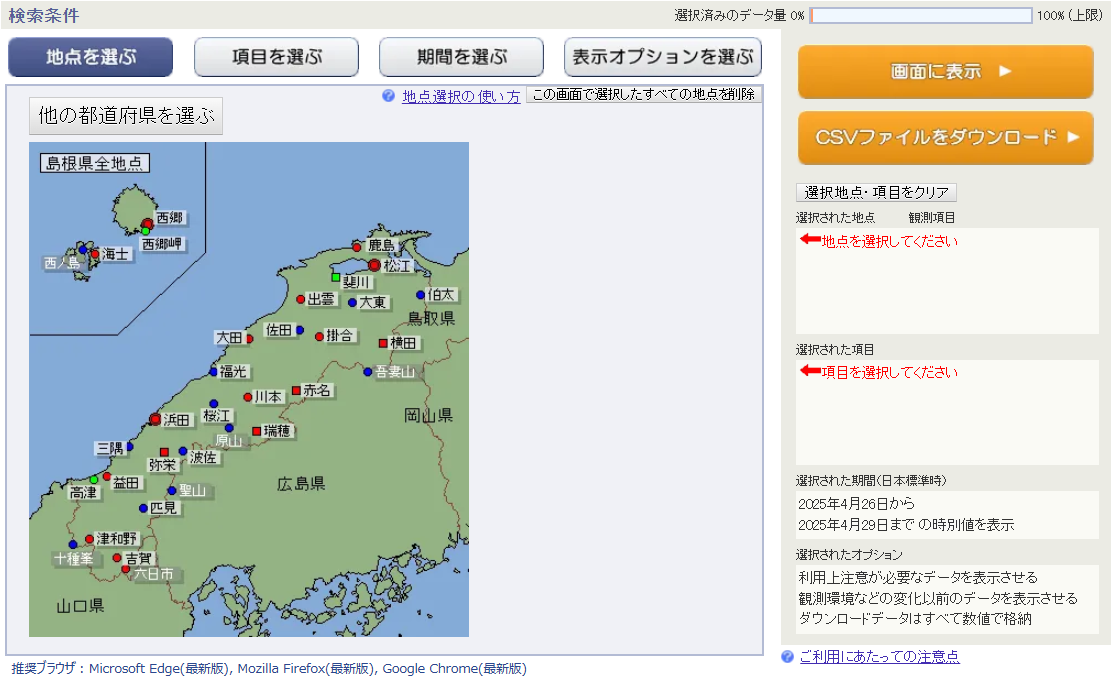The image size is (1112, 677).
Task: Select the 浜田 station red marker
Action: [155, 419]
